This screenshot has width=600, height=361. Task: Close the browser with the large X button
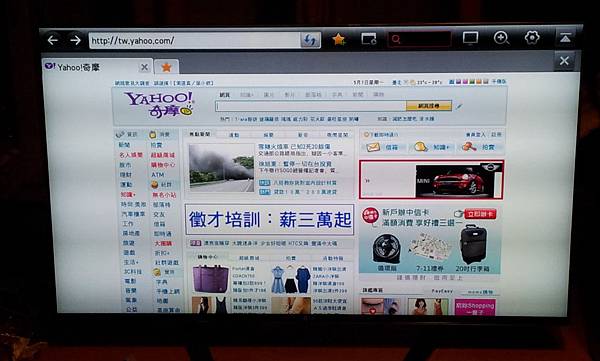(564, 60)
